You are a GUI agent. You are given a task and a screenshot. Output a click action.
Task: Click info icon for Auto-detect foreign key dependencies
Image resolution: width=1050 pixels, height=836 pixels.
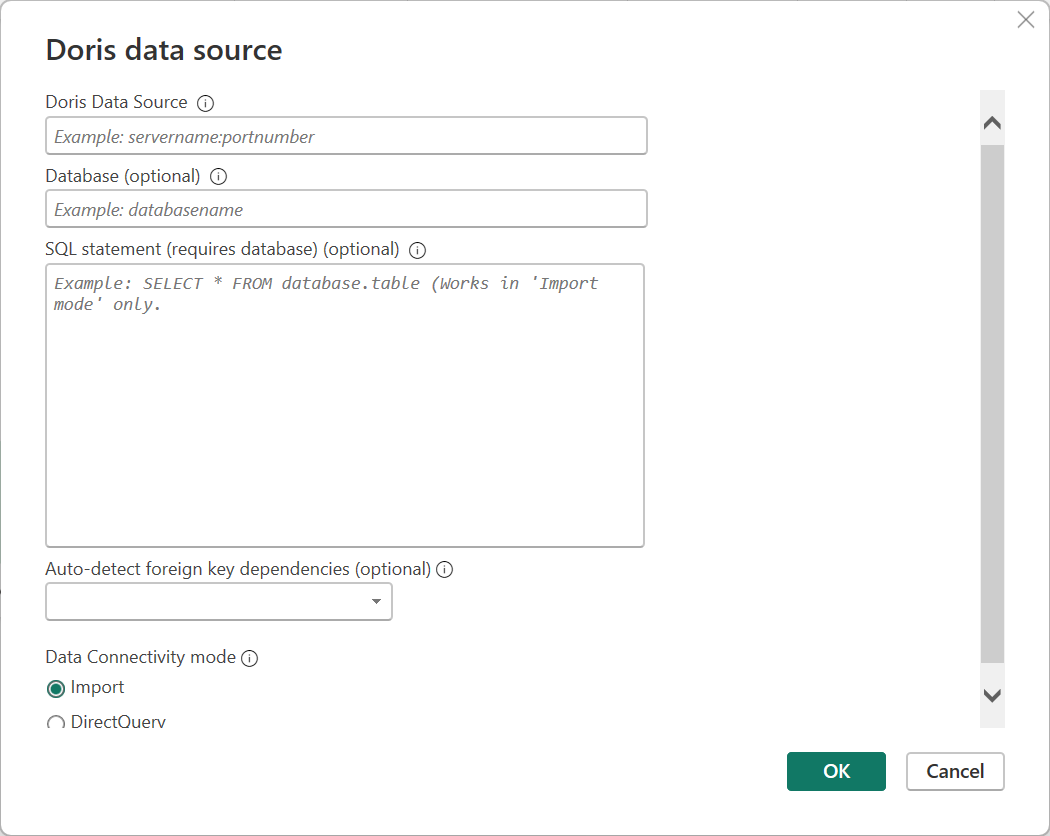pos(445,570)
